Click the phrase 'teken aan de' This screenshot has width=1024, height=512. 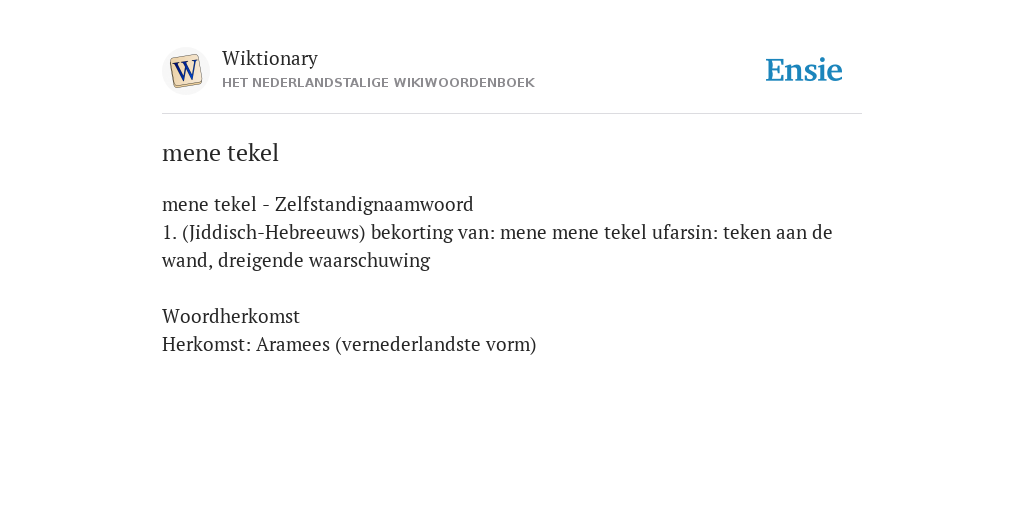(778, 232)
